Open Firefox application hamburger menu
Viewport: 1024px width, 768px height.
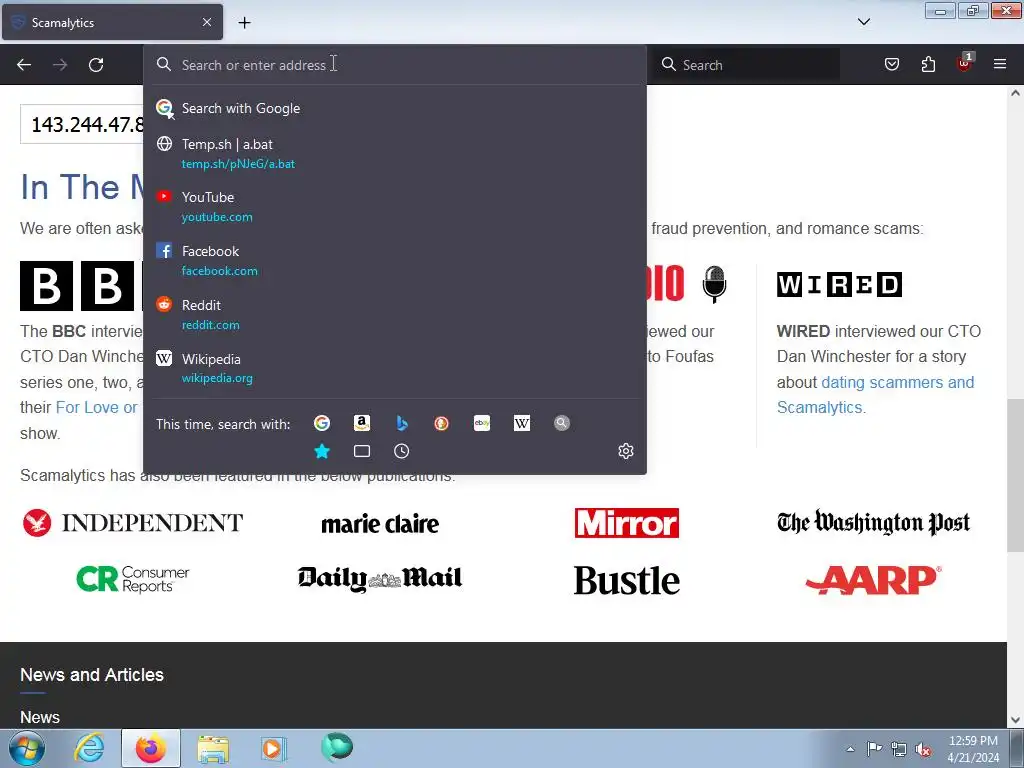click(999, 64)
